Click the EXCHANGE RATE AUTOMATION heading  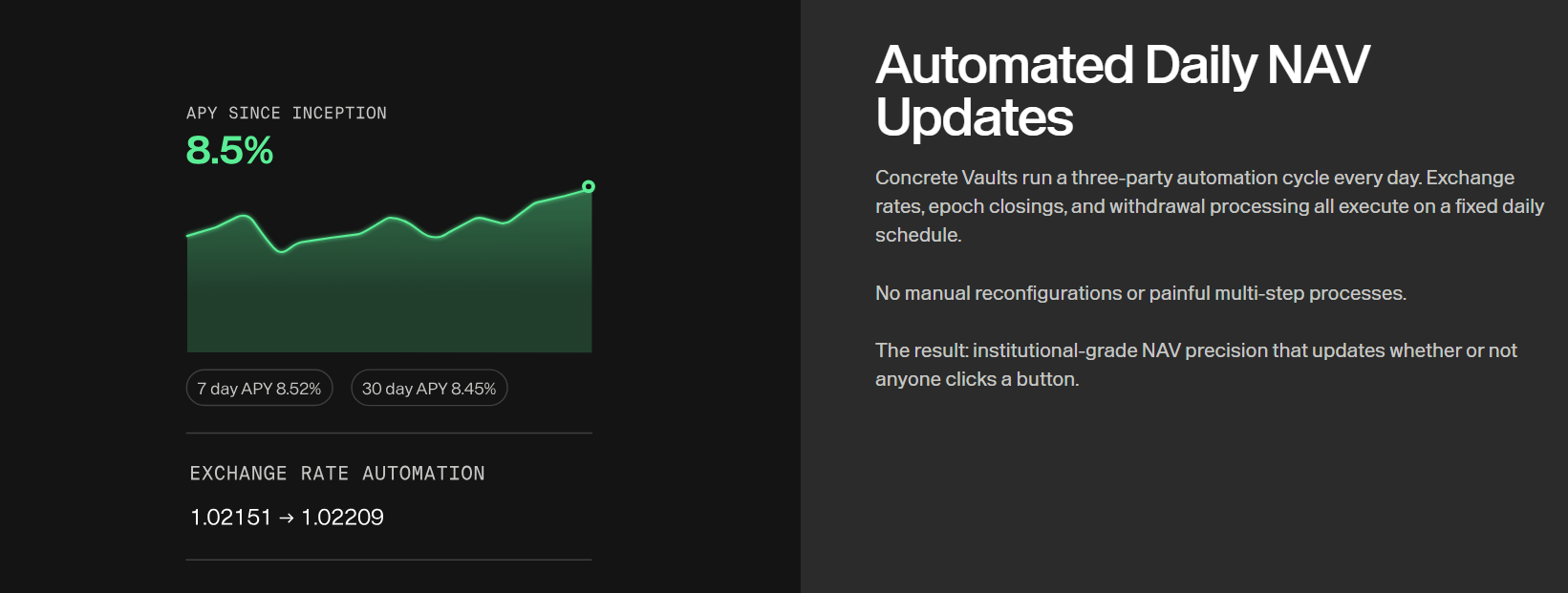coord(337,473)
